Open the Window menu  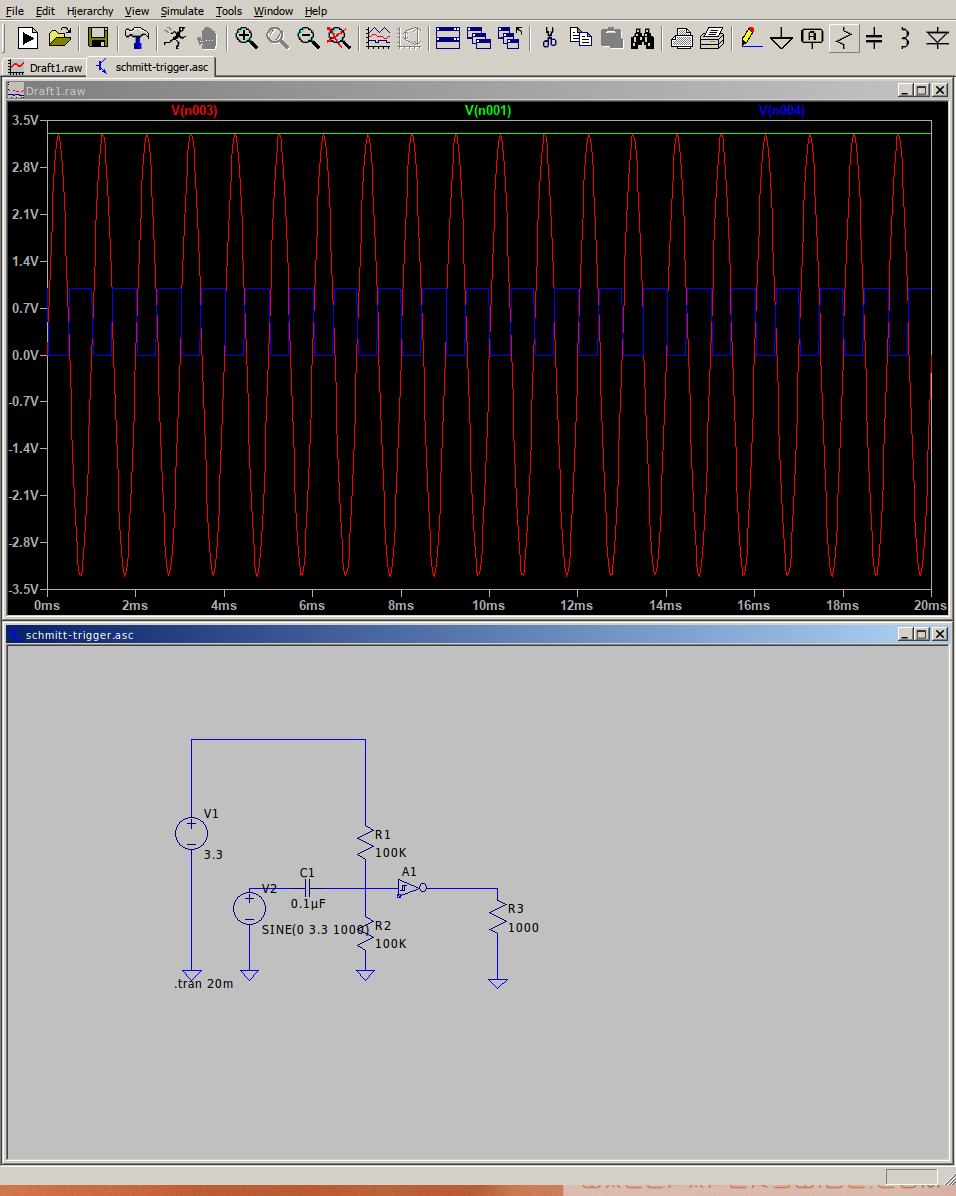click(273, 11)
